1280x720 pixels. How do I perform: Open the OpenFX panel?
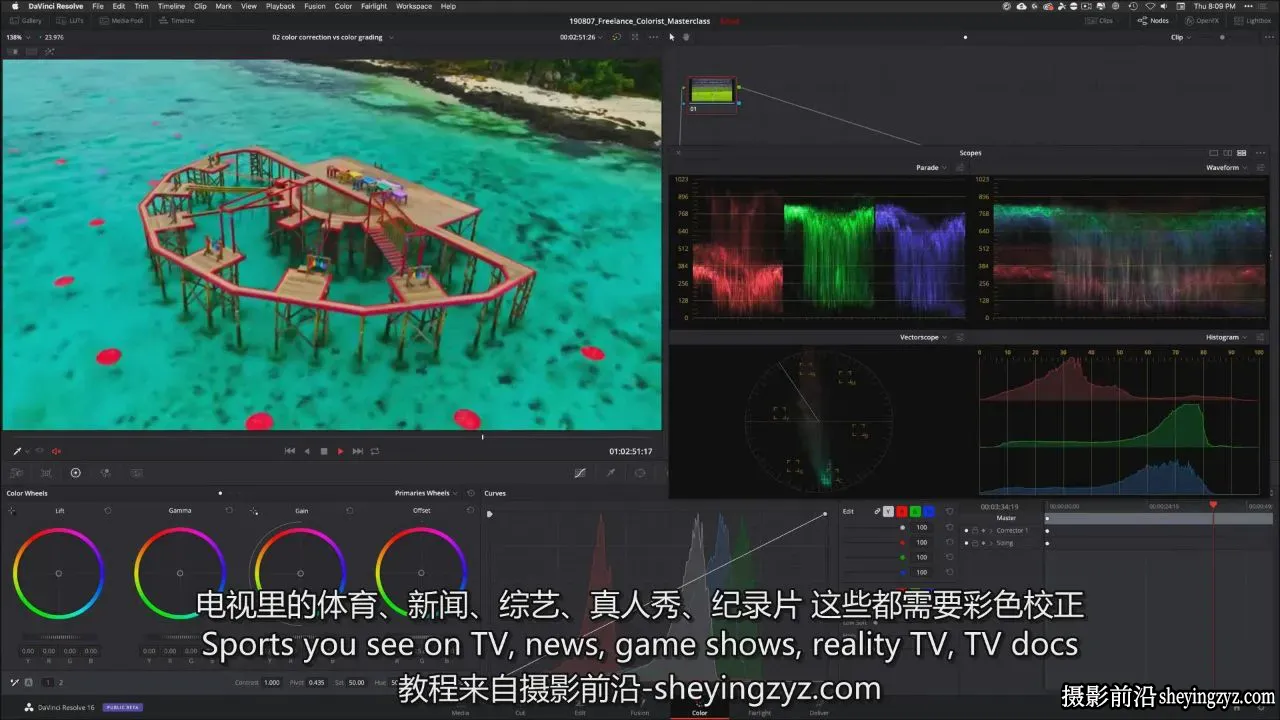[x=1202, y=20]
